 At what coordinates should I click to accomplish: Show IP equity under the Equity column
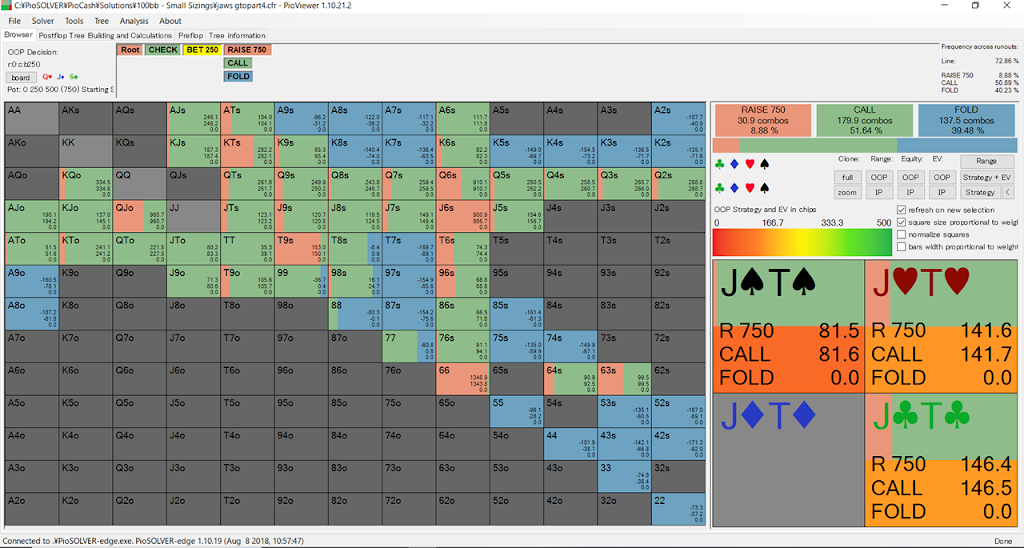tap(910, 192)
